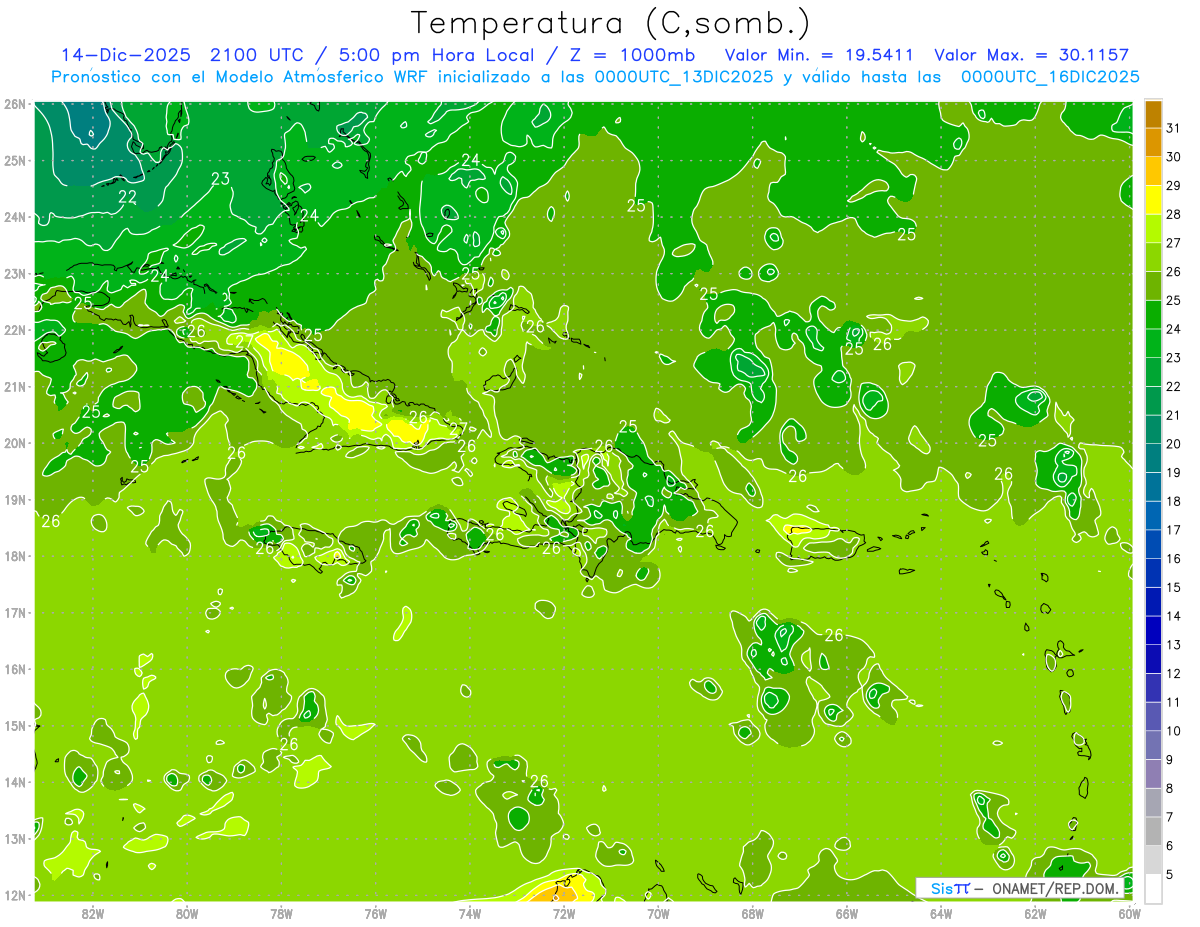
Task: Click latitude axis label "16N"
Action: tap(14, 669)
